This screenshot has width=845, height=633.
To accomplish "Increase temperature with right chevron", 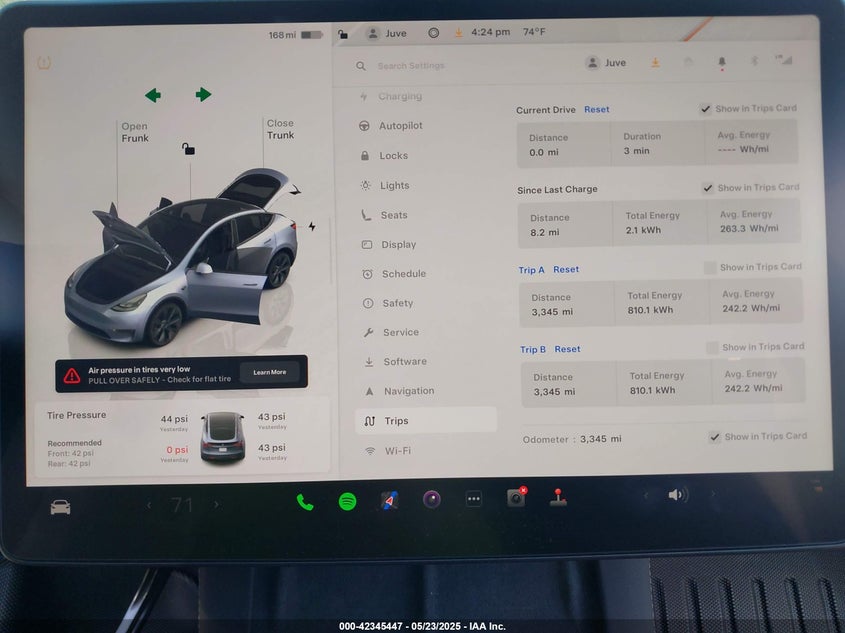I will click(x=215, y=505).
